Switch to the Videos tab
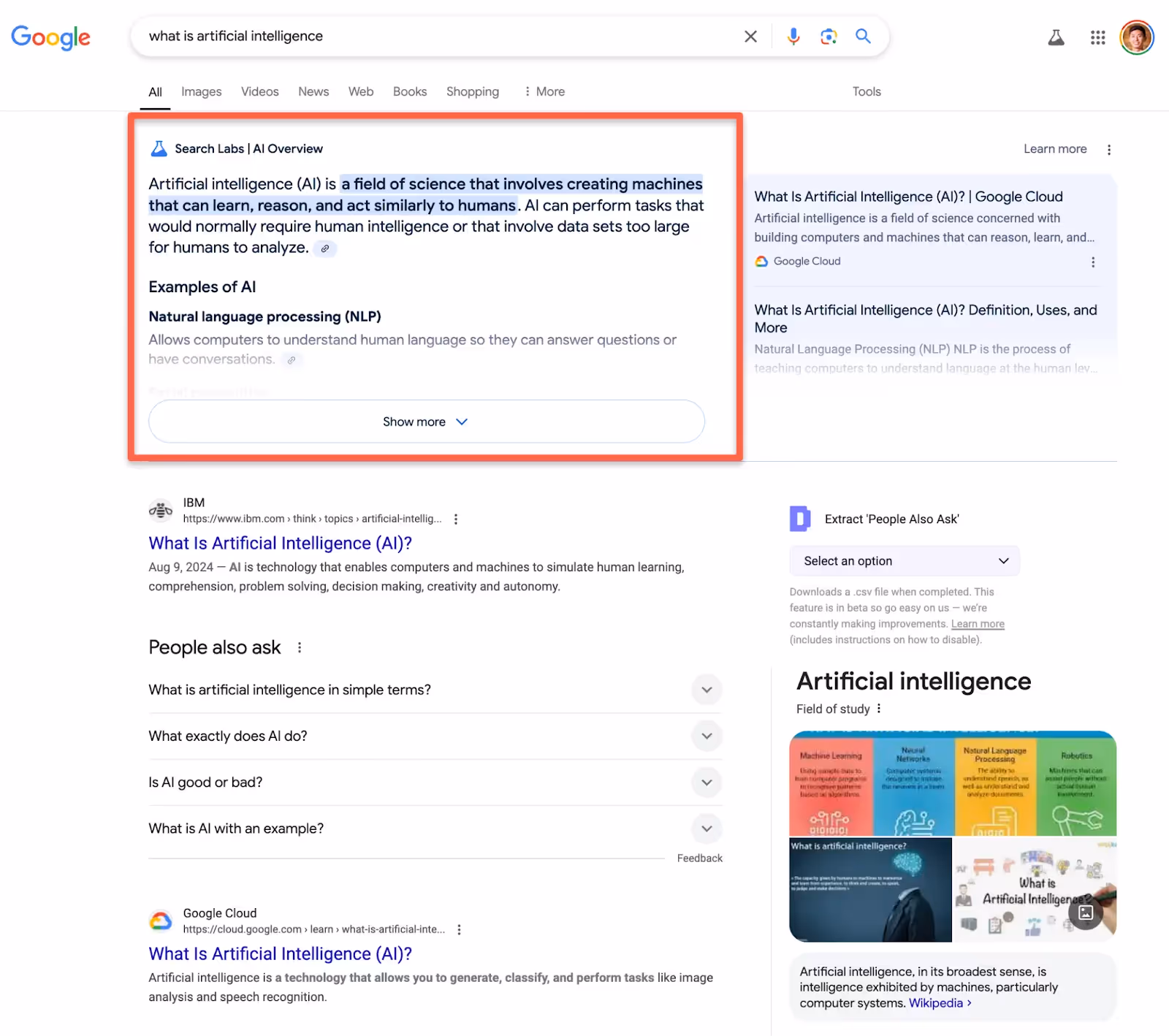This screenshot has height=1036, width=1169. [260, 91]
